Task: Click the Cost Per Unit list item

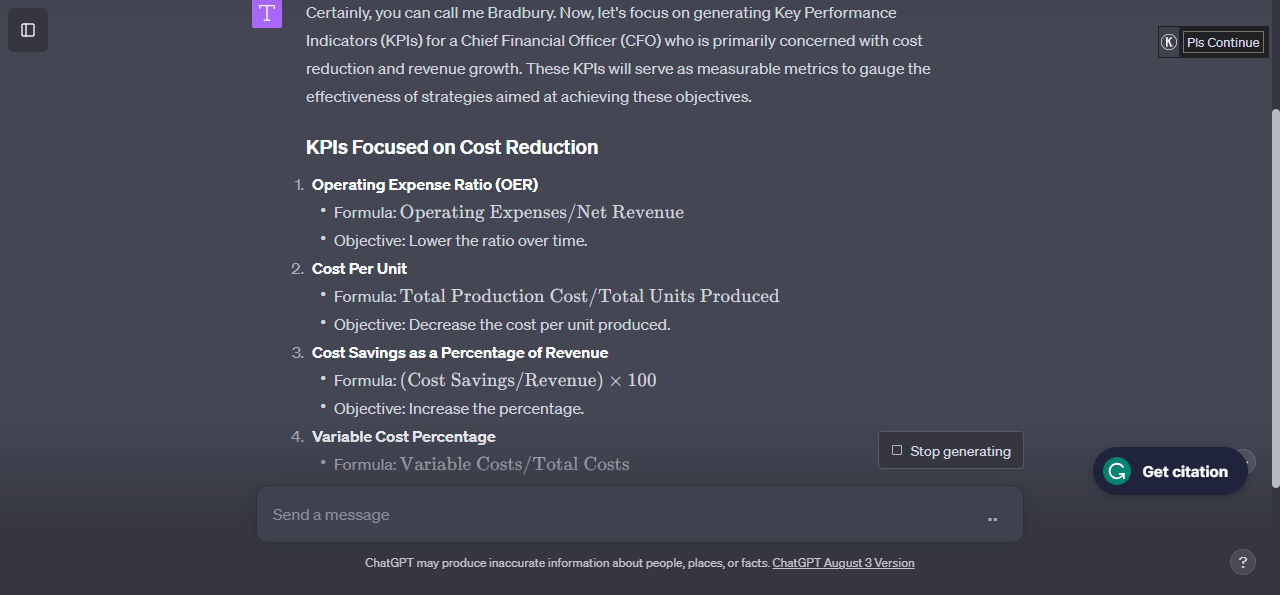Action: click(x=359, y=268)
